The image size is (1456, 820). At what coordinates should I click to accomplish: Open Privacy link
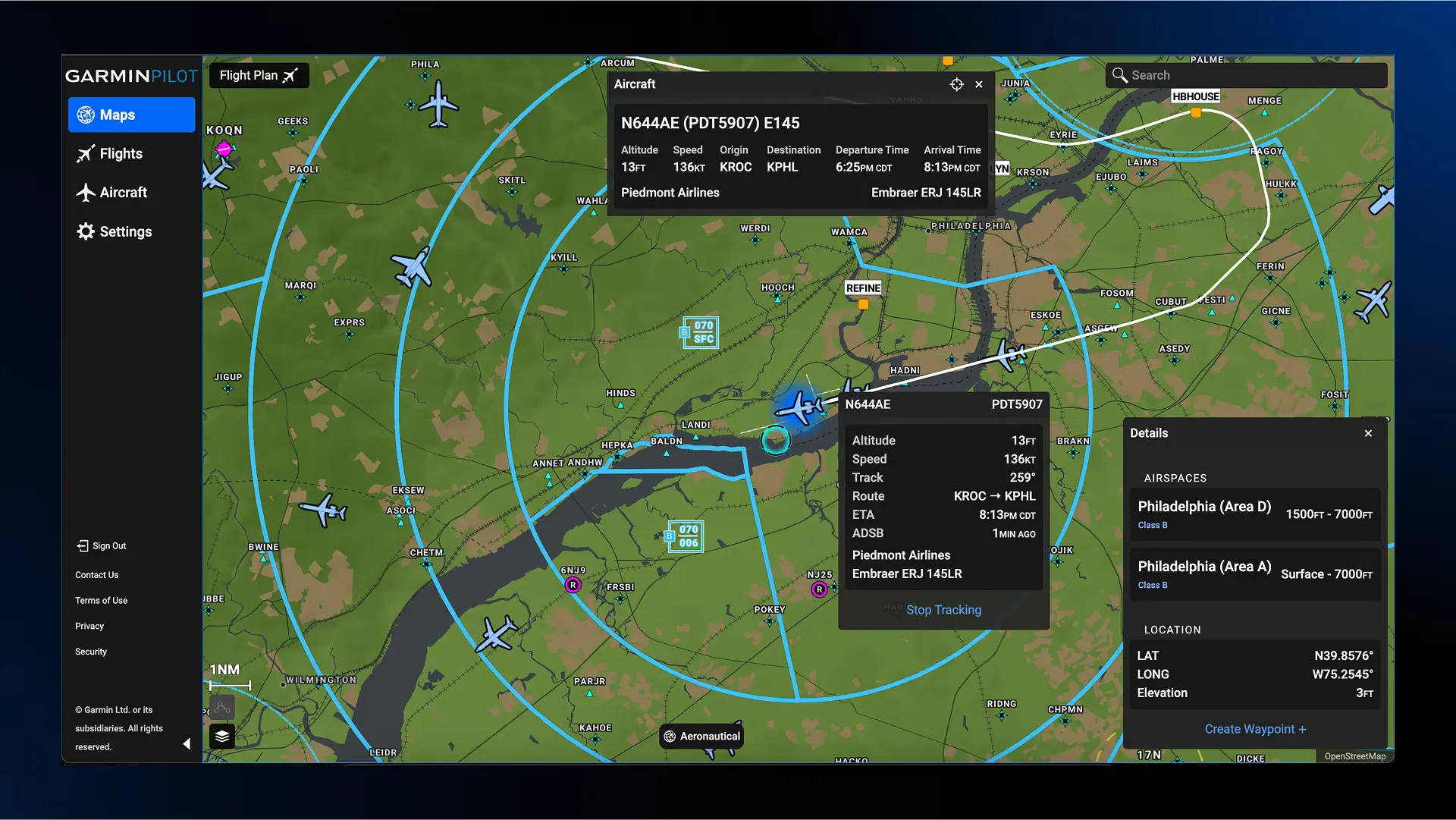[x=89, y=627]
